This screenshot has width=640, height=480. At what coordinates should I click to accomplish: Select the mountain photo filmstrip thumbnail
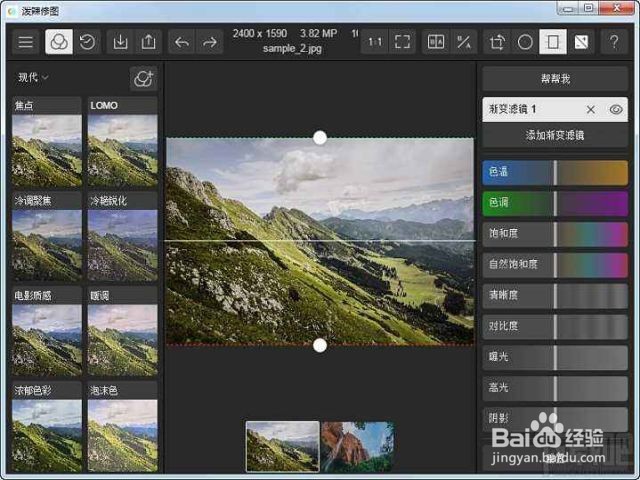(x=282, y=447)
